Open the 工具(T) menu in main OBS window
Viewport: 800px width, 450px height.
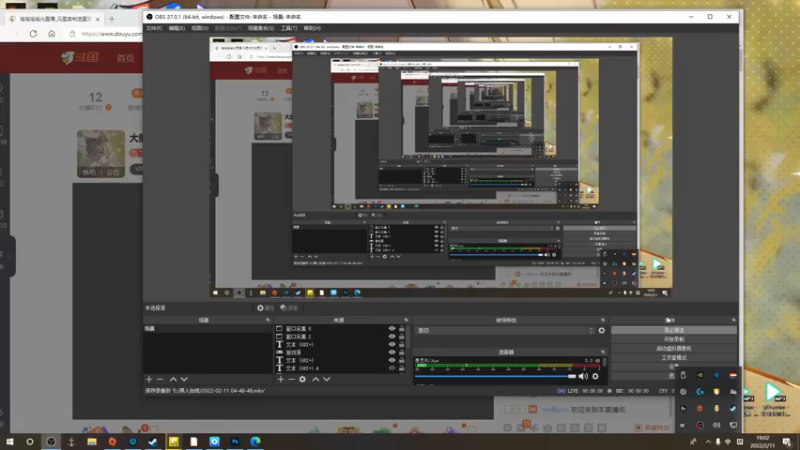289,28
